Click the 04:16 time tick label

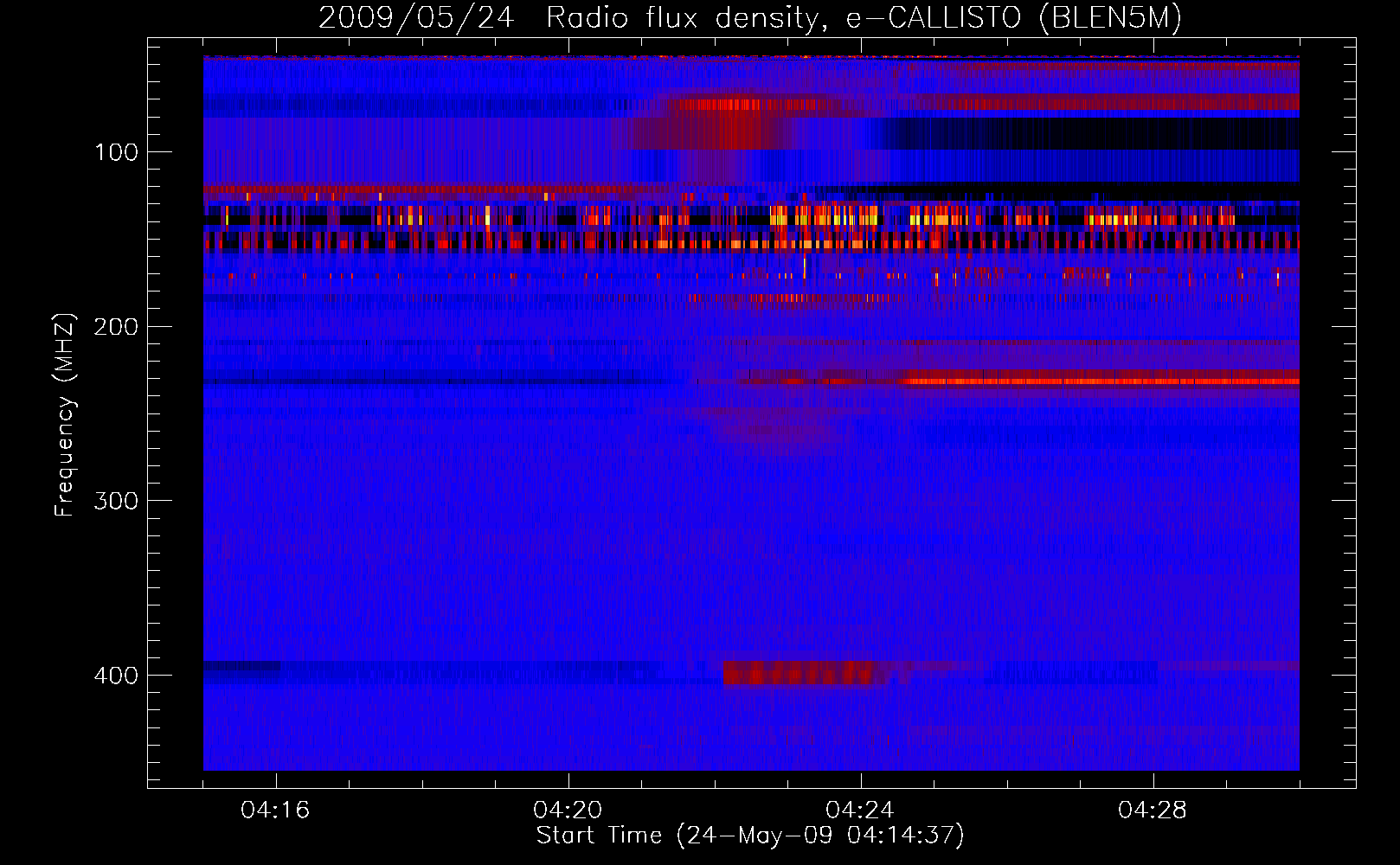click(275, 811)
